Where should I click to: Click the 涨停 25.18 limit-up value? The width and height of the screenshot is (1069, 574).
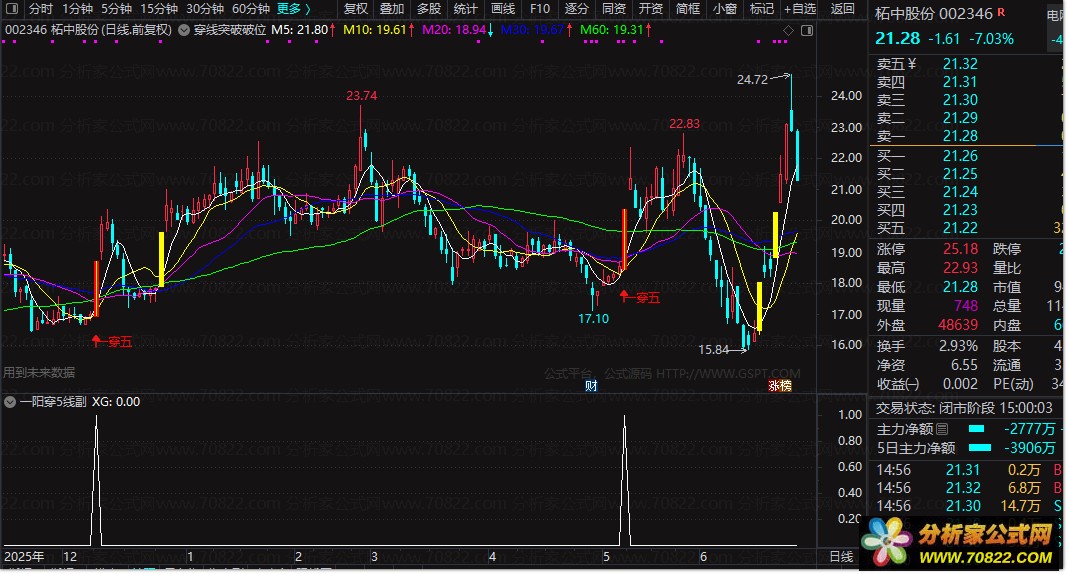click(961, 249)
